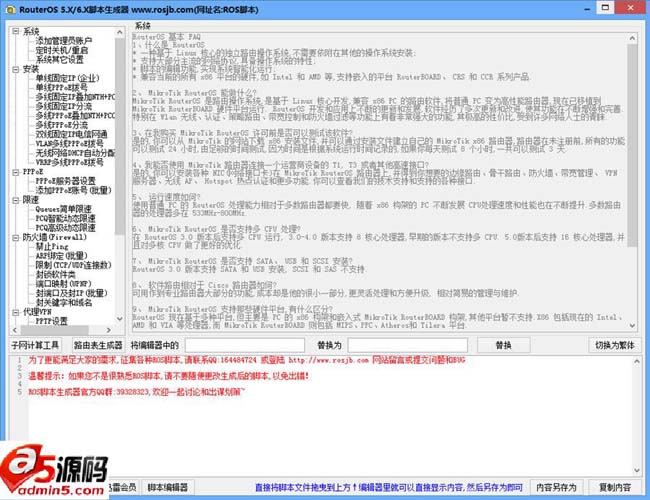Select 多线固定IP叠加NTH+PCC item

[75, 97]
